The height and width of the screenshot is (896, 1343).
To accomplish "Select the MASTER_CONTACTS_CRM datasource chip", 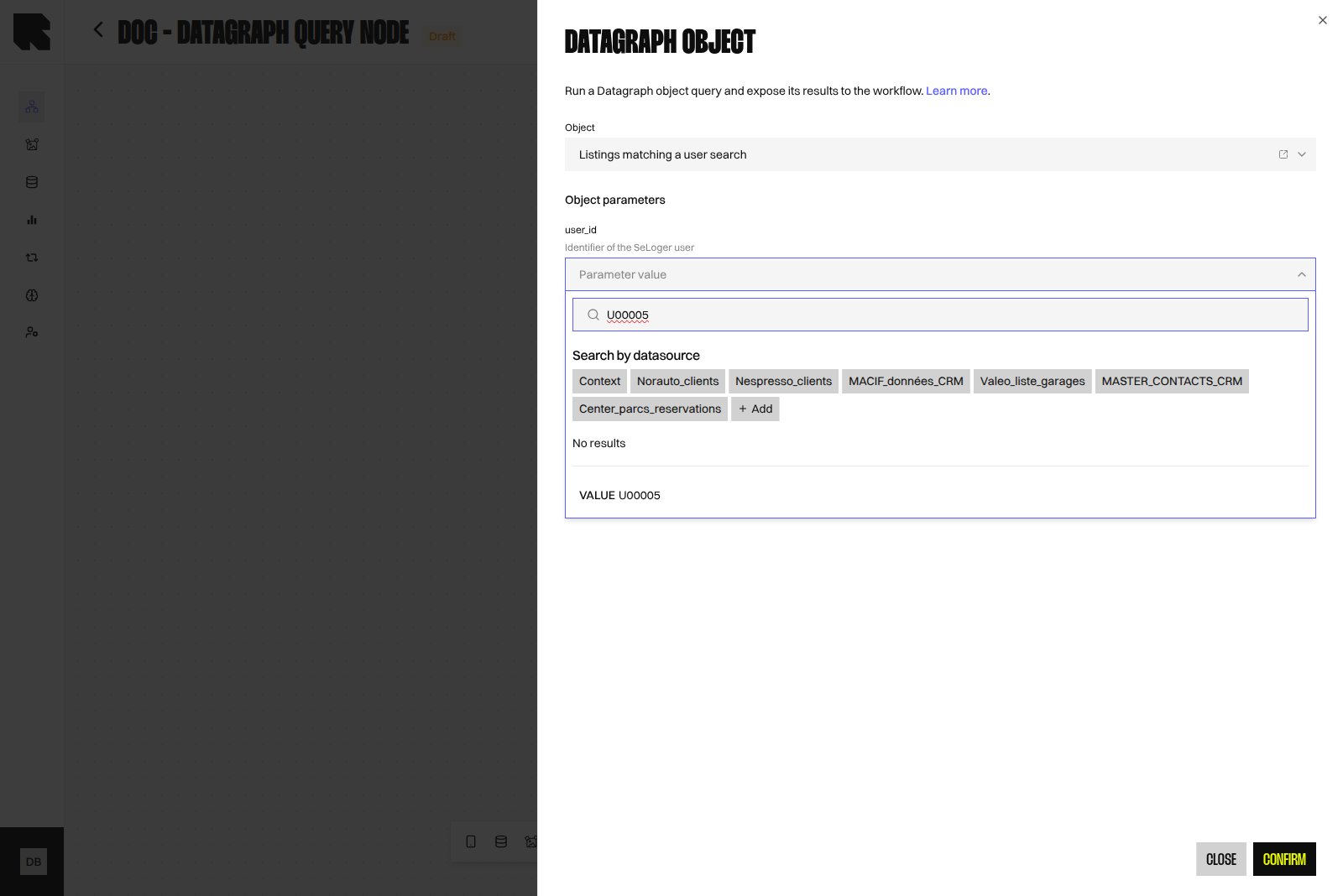I will click(x=1172, y=381).
